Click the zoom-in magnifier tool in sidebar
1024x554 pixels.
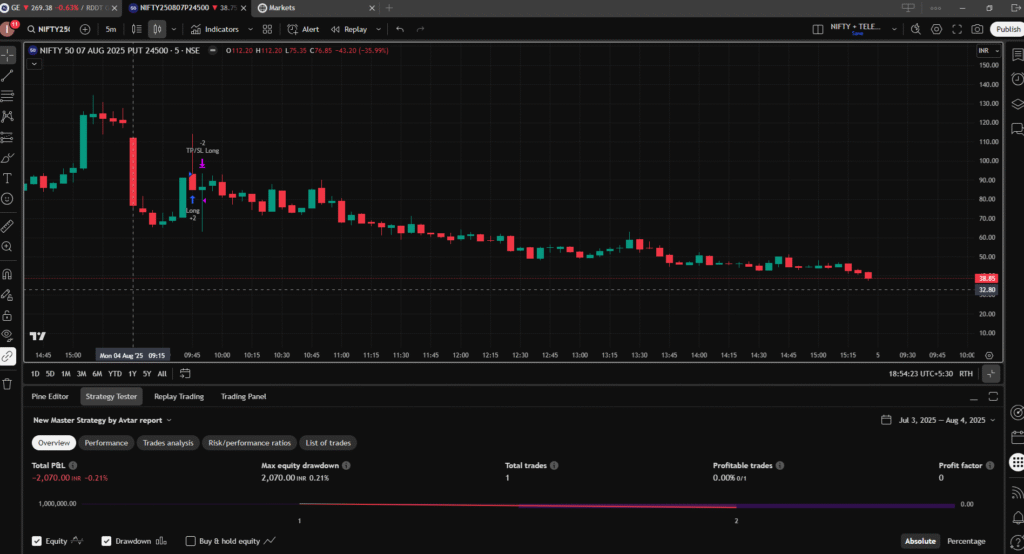(x=7, y=246)
